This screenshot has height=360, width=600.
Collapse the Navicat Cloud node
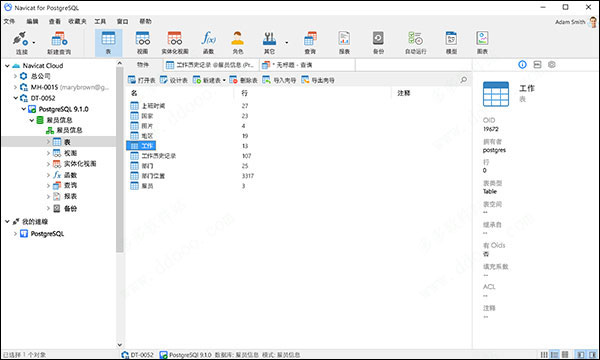tap(7, 66)
